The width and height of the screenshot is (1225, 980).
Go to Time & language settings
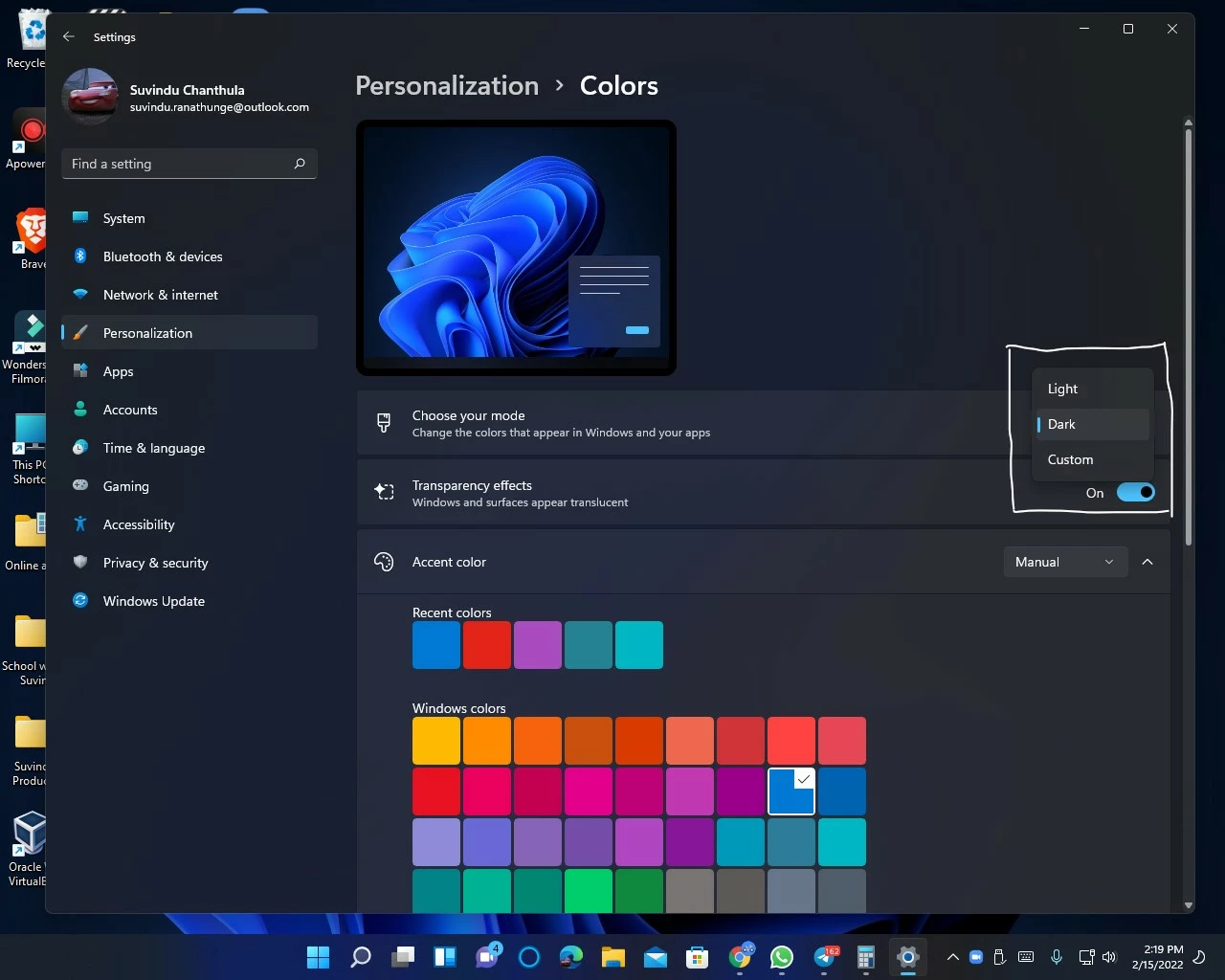[189, 448]
